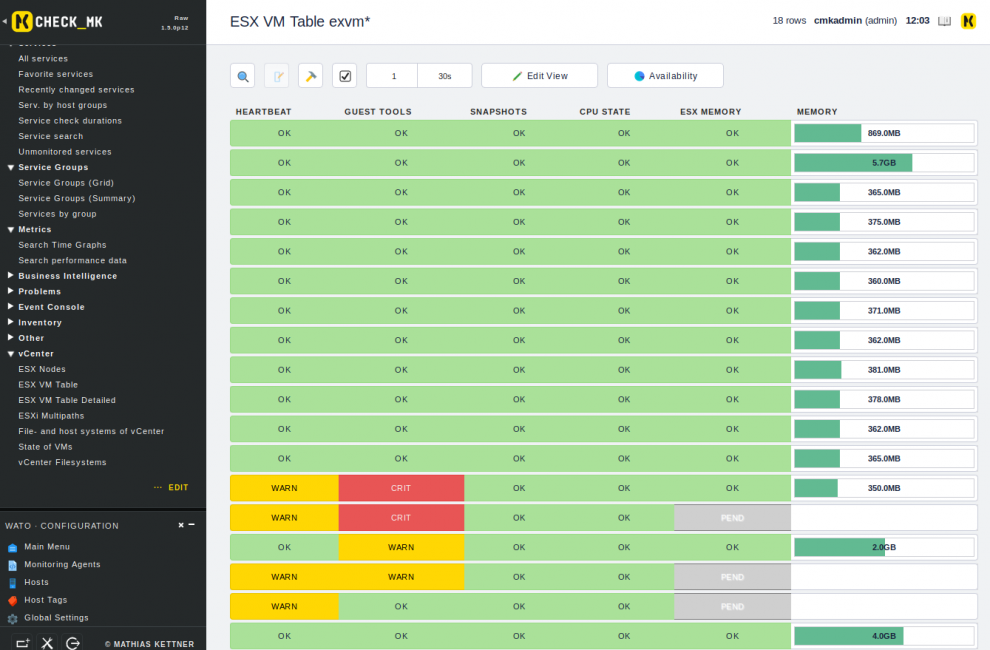Screen dimensions: 990x650
Task: Toggle the 30s page refresh setting
Action: coord(444,76)
